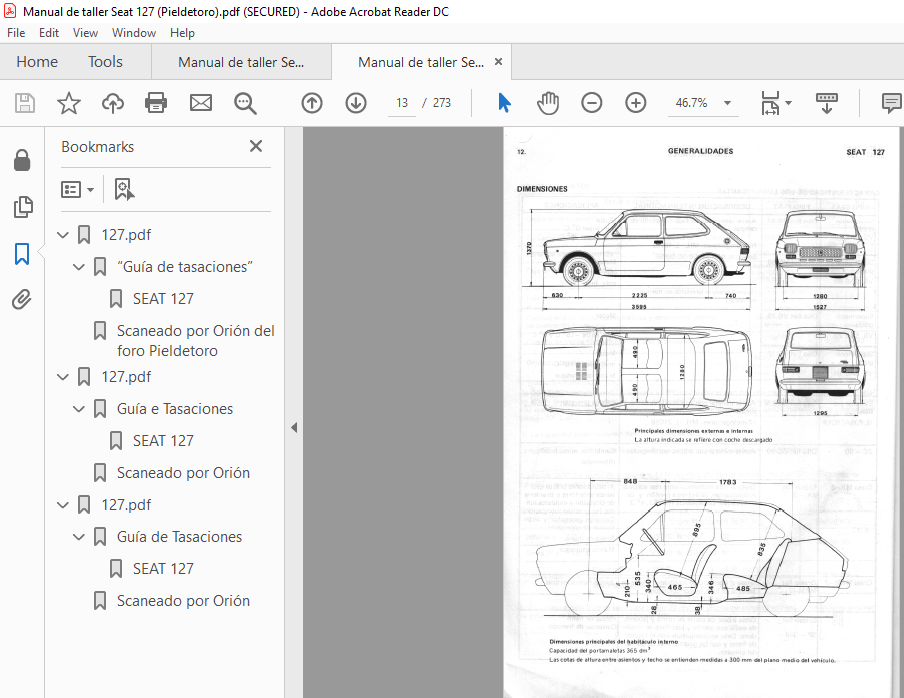Image resolution: width=904 pixels, height=698 pixels.
Task: Choose the arrow Selection tool
Action: (504, 103)
